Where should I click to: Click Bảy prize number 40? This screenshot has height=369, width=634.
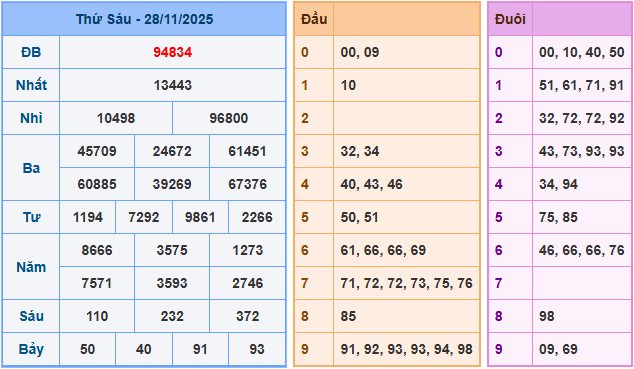click(x=144, y=349)
